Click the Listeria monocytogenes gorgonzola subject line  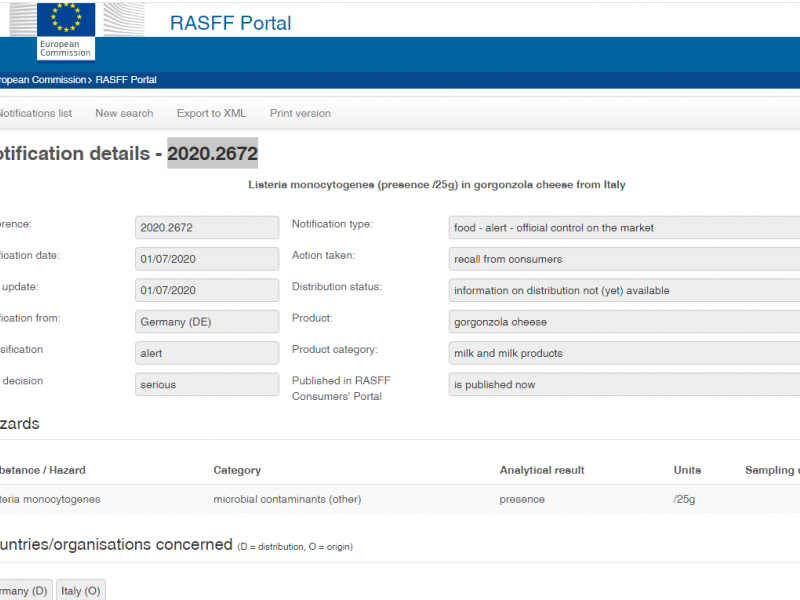[437, 185]
